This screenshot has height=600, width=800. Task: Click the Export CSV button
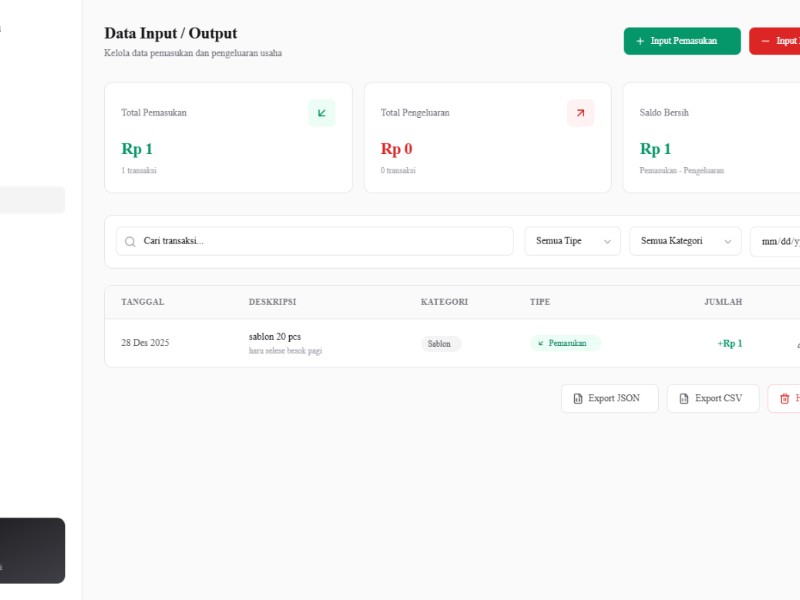[x=713, y=398]
